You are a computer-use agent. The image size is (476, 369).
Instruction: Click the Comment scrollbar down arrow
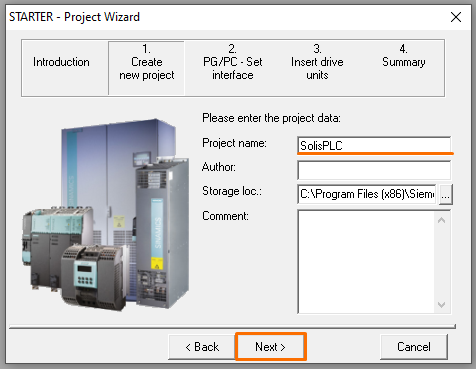click(442, 304)
